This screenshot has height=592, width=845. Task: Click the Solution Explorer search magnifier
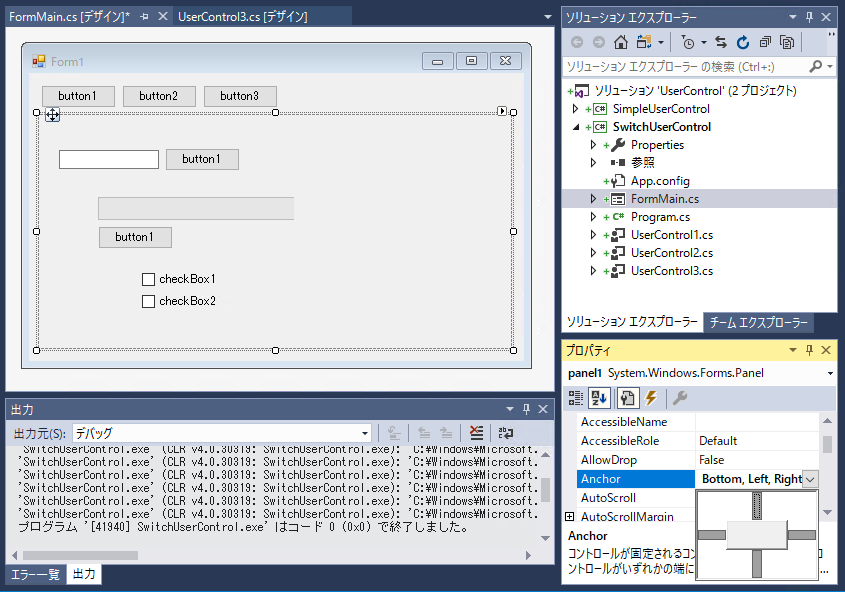[816, 66]
